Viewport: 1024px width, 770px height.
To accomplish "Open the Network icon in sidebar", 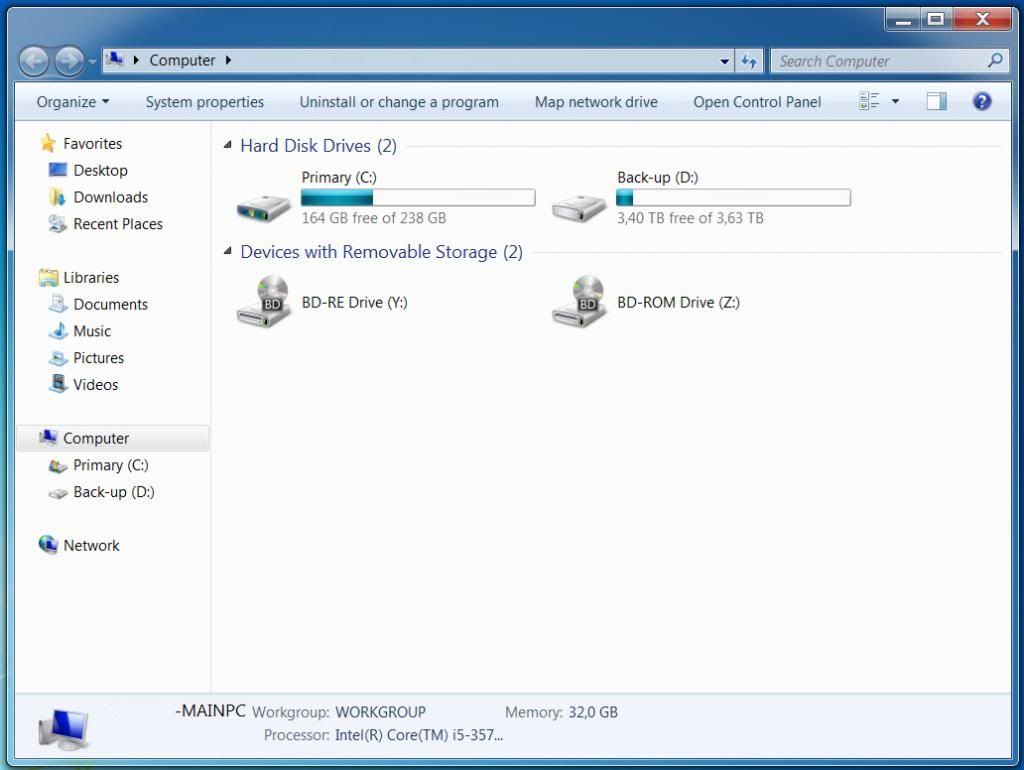I will [x=48, y=545].
